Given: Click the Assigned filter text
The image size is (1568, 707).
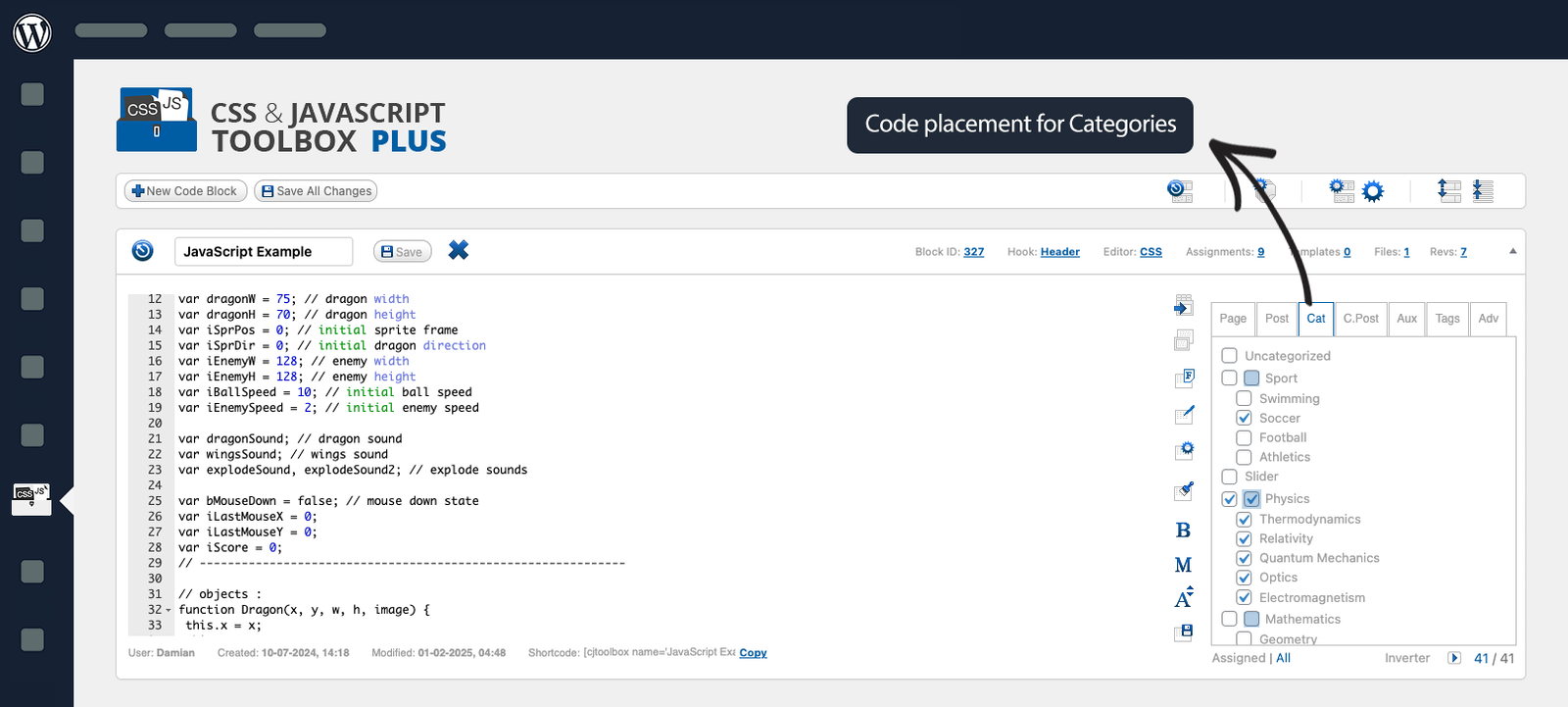Looking at the screenshot, I should tap(1239, 658).
